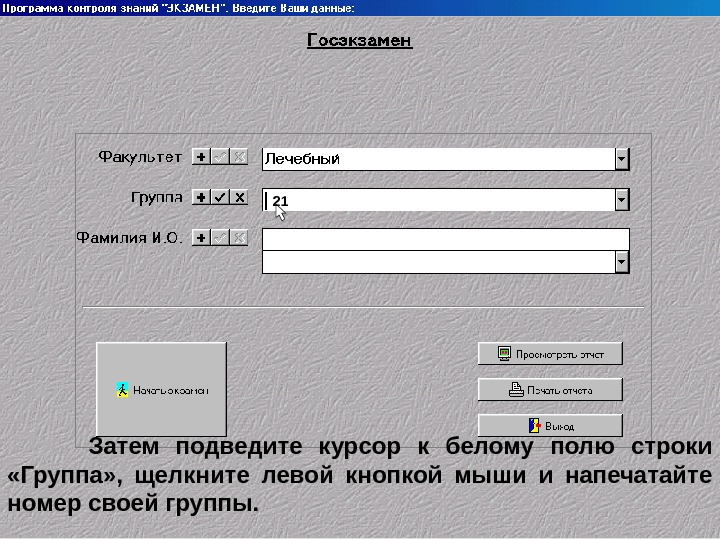The width and height of the screenshot is (720, 540).
Task: Click the upper empty Фамилия И.О. text field
Action: coord(445,239)
